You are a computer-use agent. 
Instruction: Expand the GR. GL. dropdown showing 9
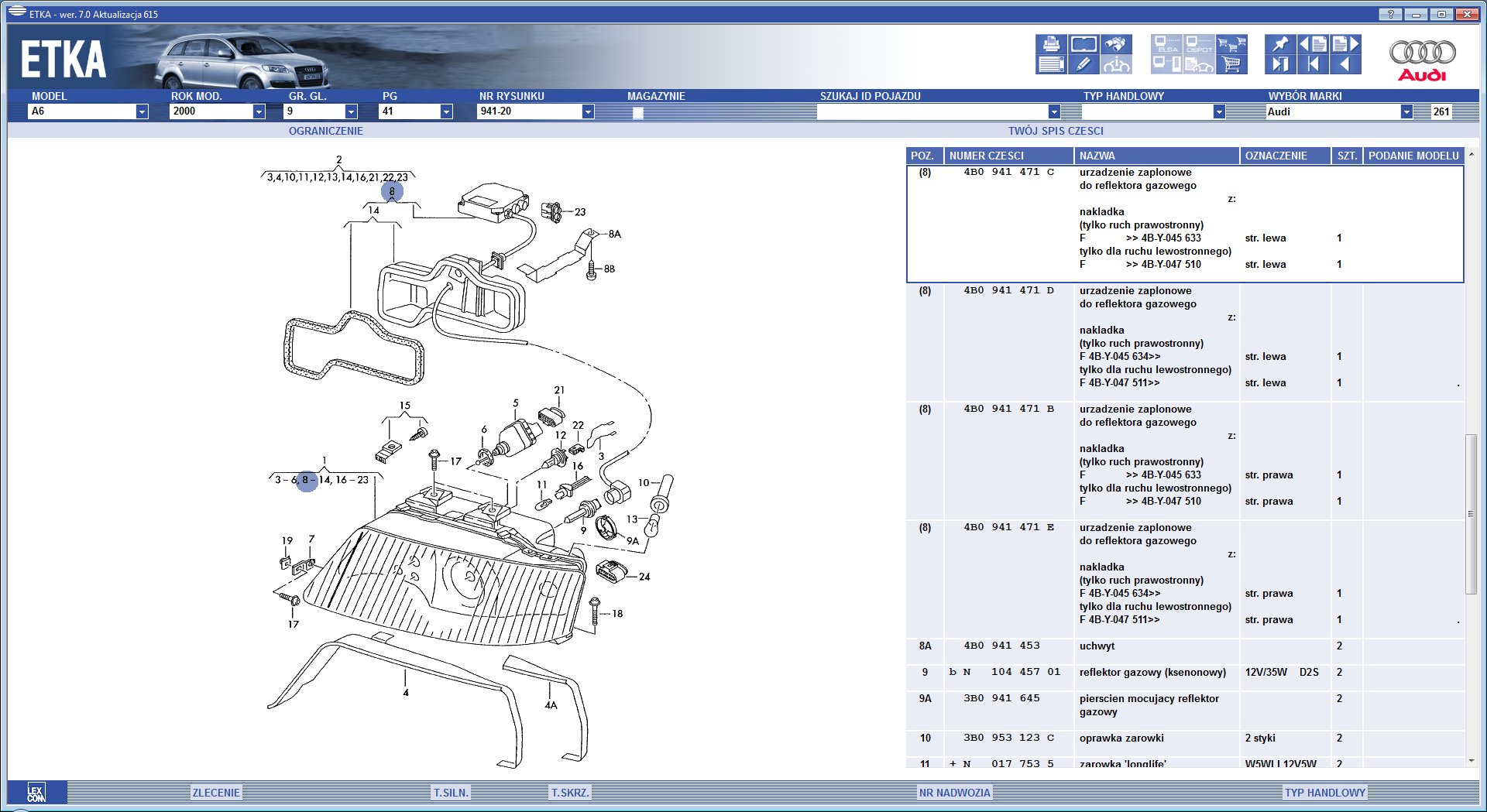coord(351,111)
